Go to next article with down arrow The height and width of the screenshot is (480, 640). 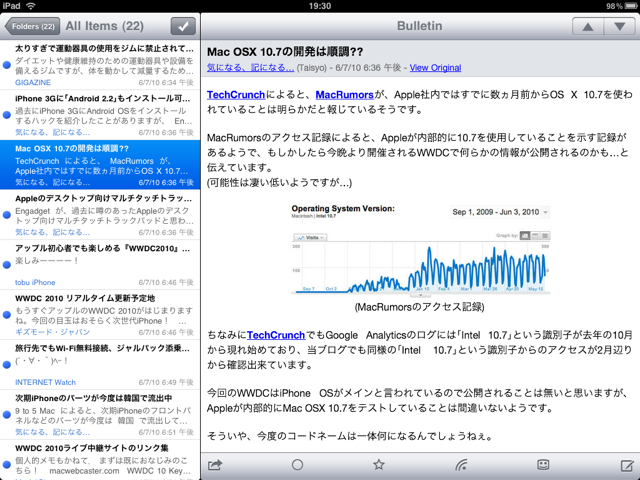(619, 25)
